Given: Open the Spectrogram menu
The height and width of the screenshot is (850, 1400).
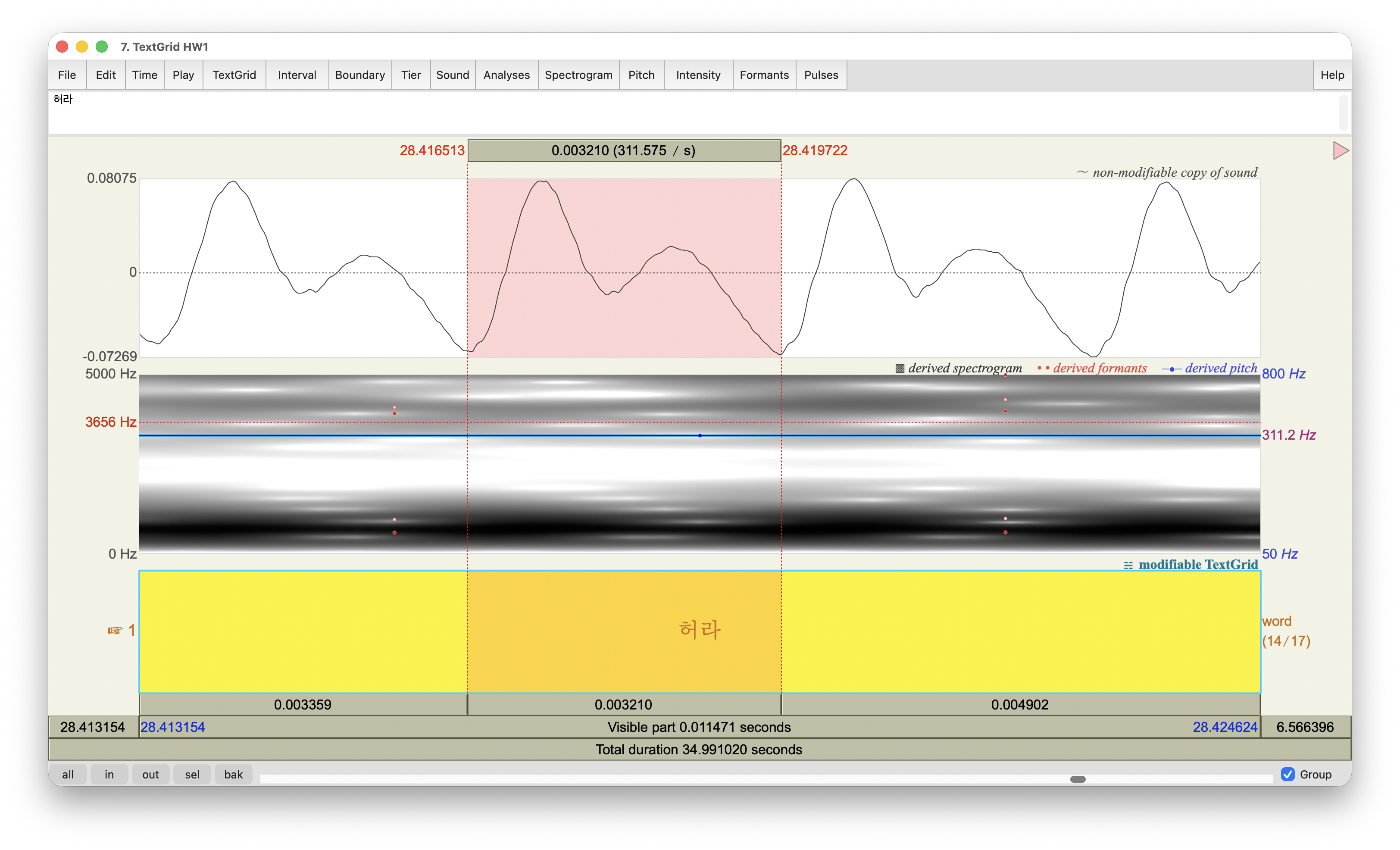Looking at the screenshot, I should (x=578, y=75).
